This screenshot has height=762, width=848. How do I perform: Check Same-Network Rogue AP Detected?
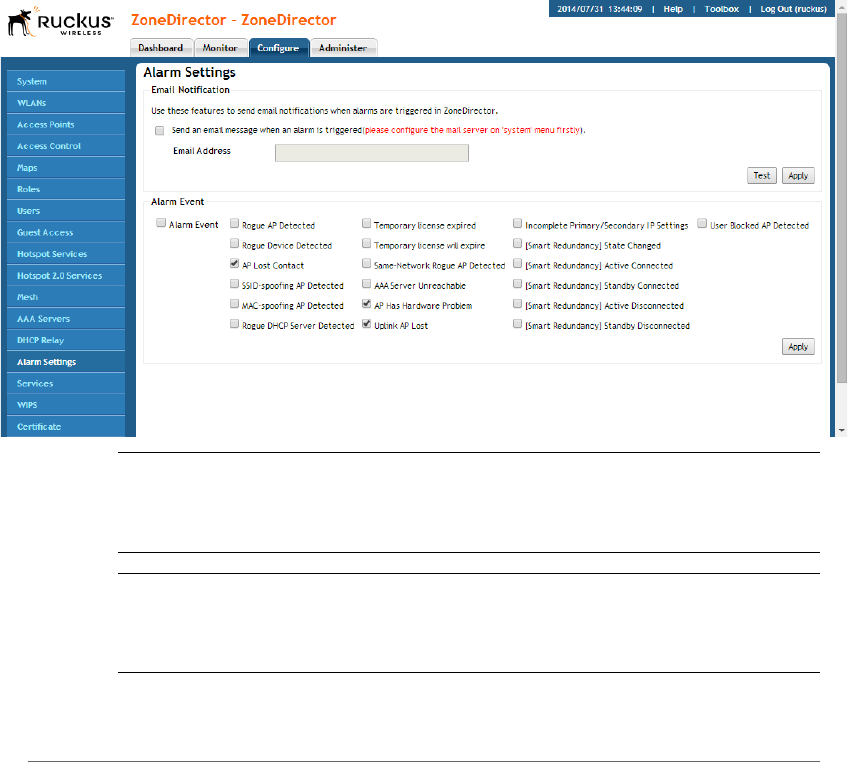point(366,263)
